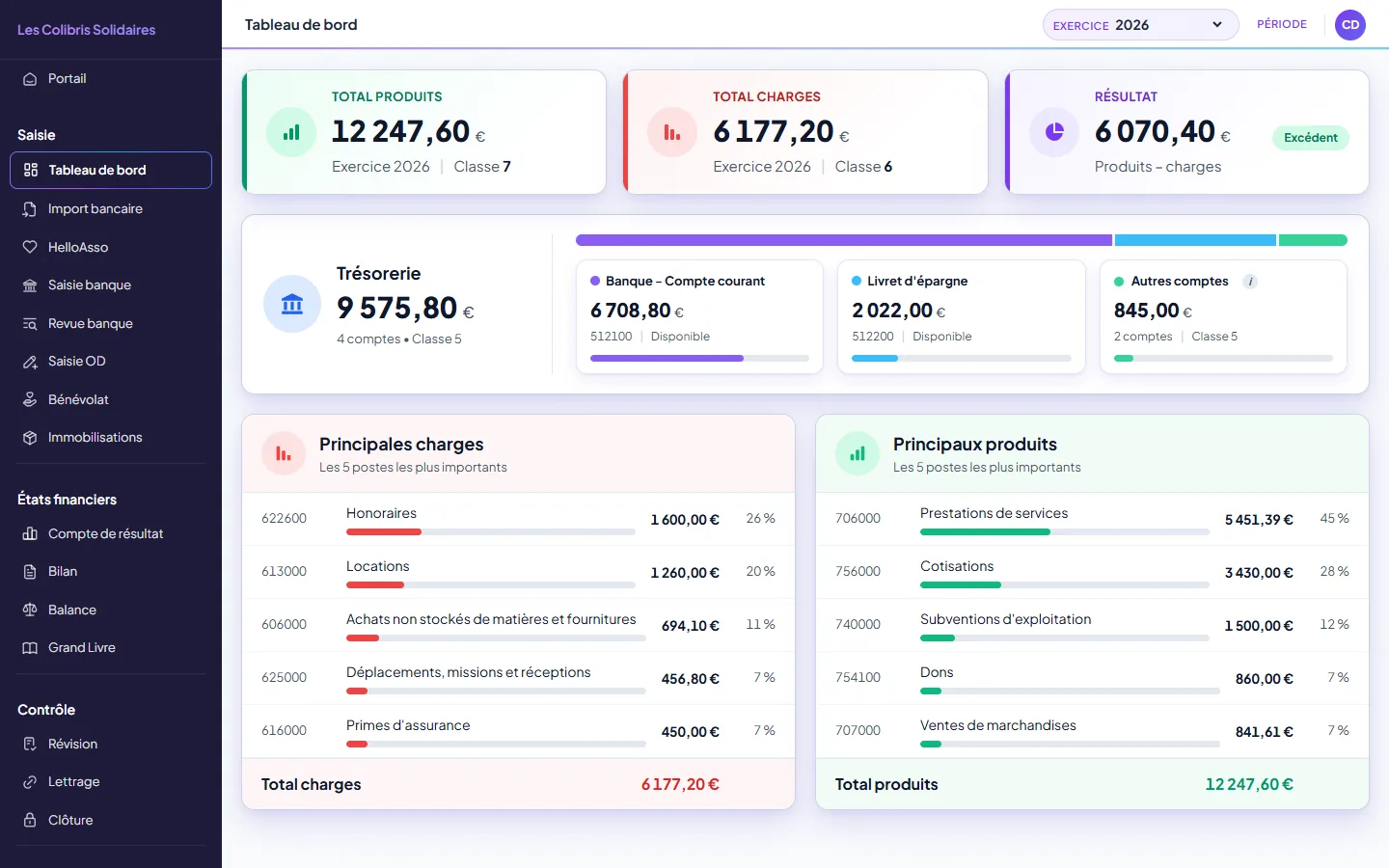
Task: Click the Saisie OD pencil icon
Action: [x=30, y=362]
